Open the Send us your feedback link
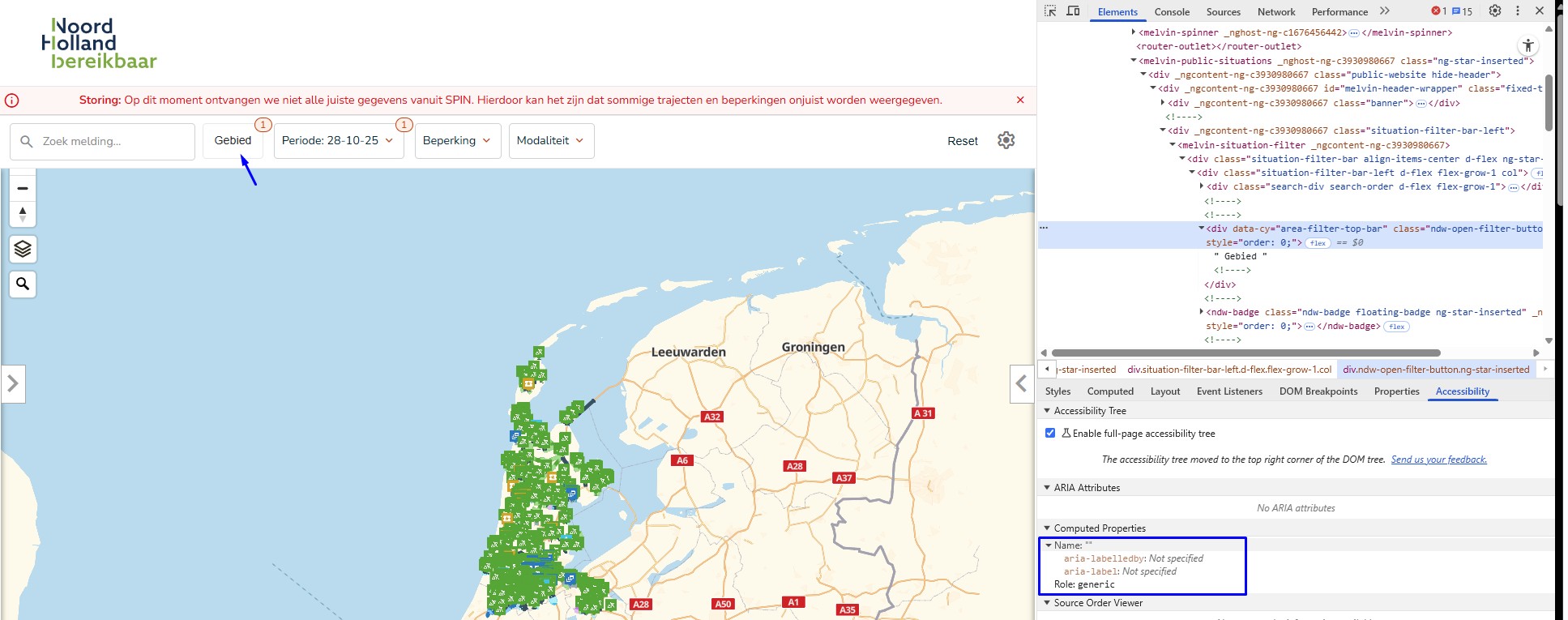The height and width of the screenshot is (620, 1568). click(x=1438, y=460)
